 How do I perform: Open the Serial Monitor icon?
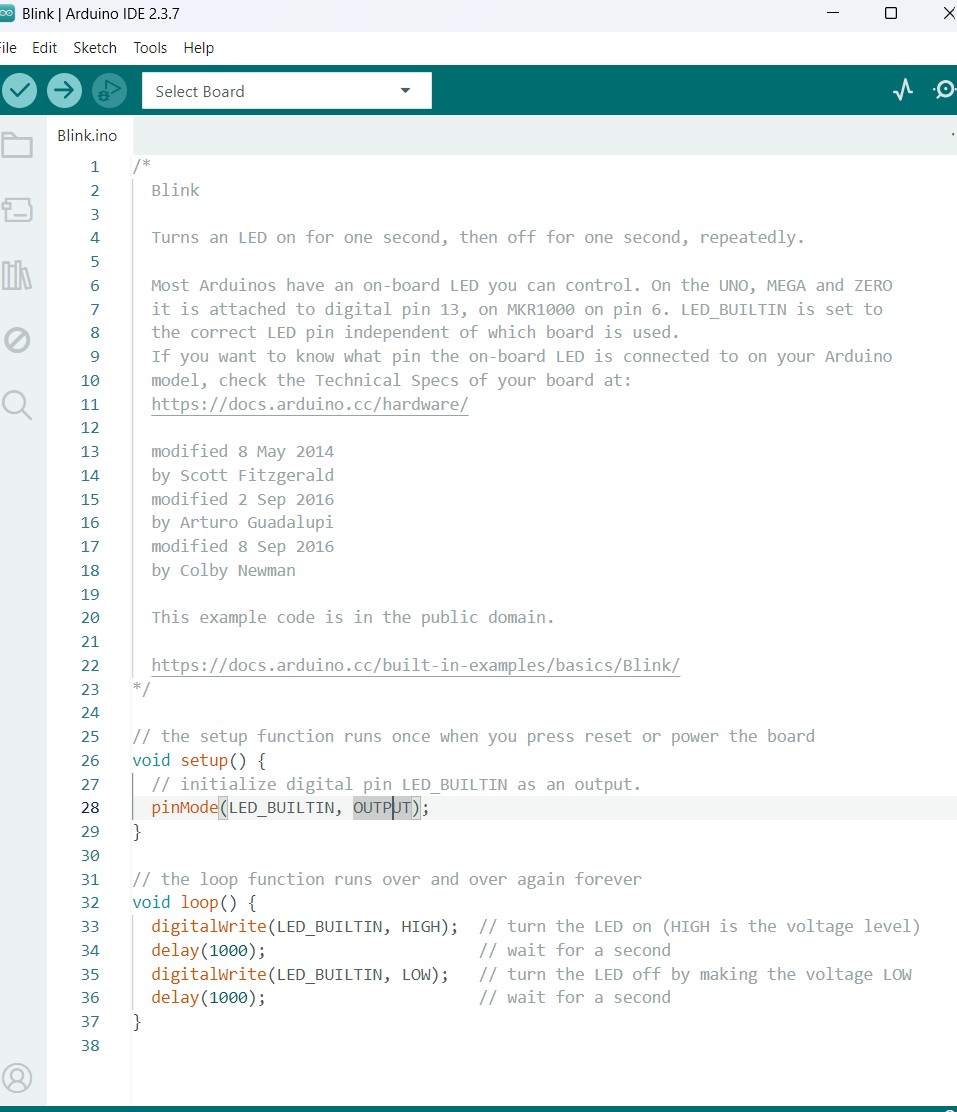(945, 90)
